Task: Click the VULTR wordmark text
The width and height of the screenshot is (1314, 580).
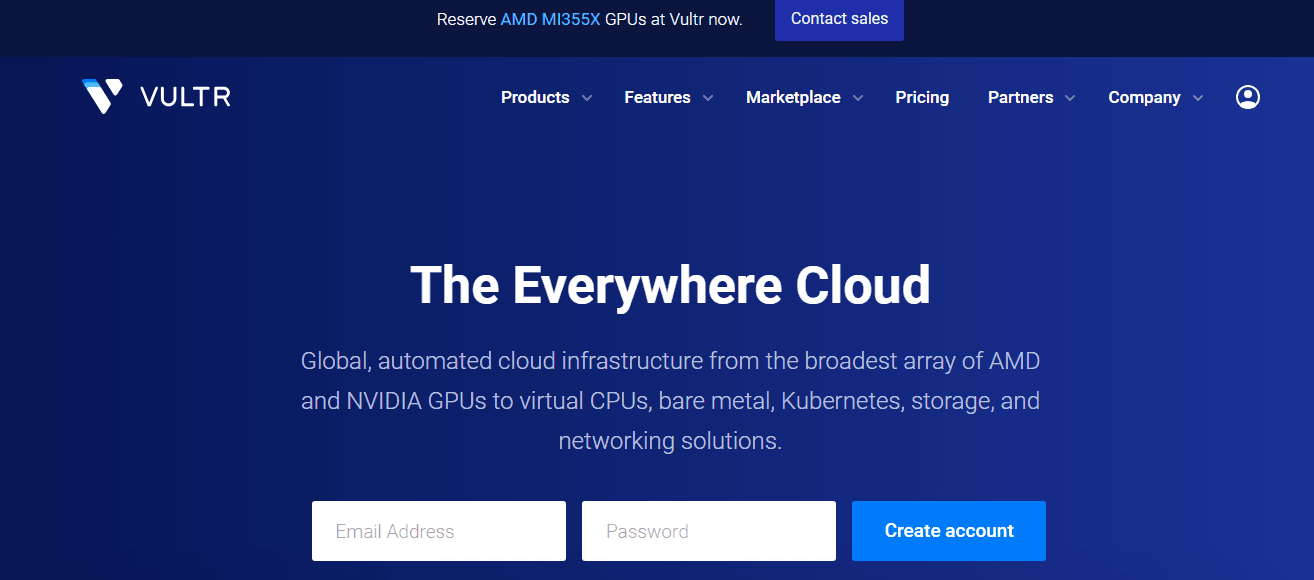Action: point(186,97)
